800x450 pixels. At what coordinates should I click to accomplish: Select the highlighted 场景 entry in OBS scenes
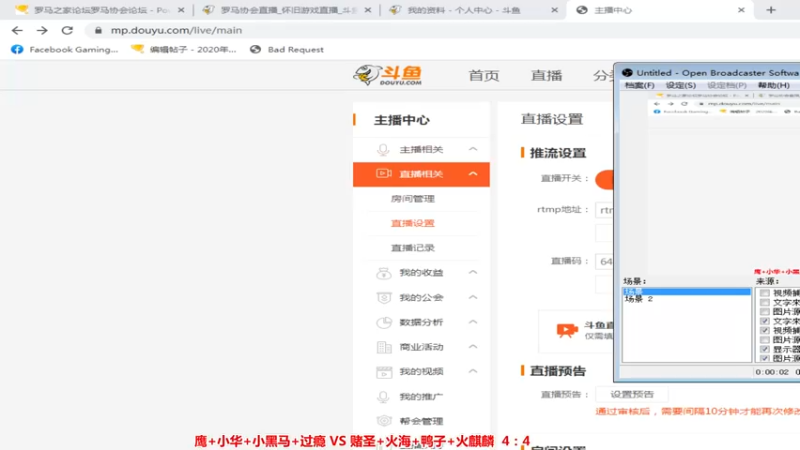(x=687, y=291)
